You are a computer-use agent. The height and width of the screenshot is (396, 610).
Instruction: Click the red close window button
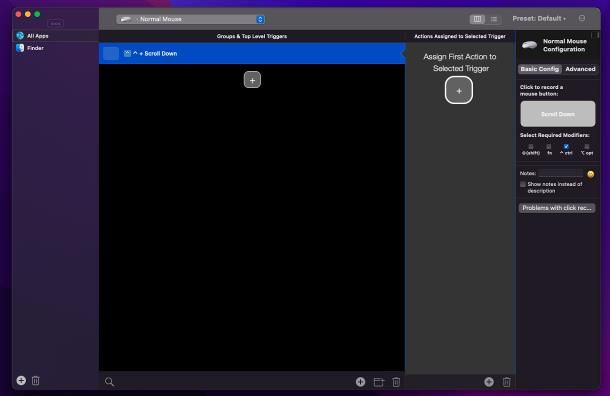[x=18, y=14]
